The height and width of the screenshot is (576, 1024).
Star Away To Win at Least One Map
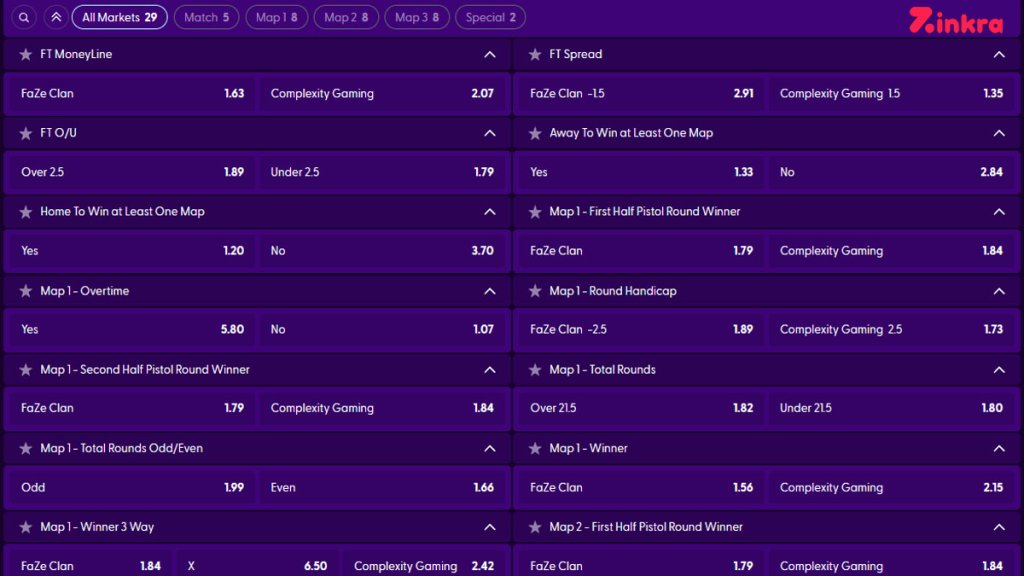click(535, 133)
